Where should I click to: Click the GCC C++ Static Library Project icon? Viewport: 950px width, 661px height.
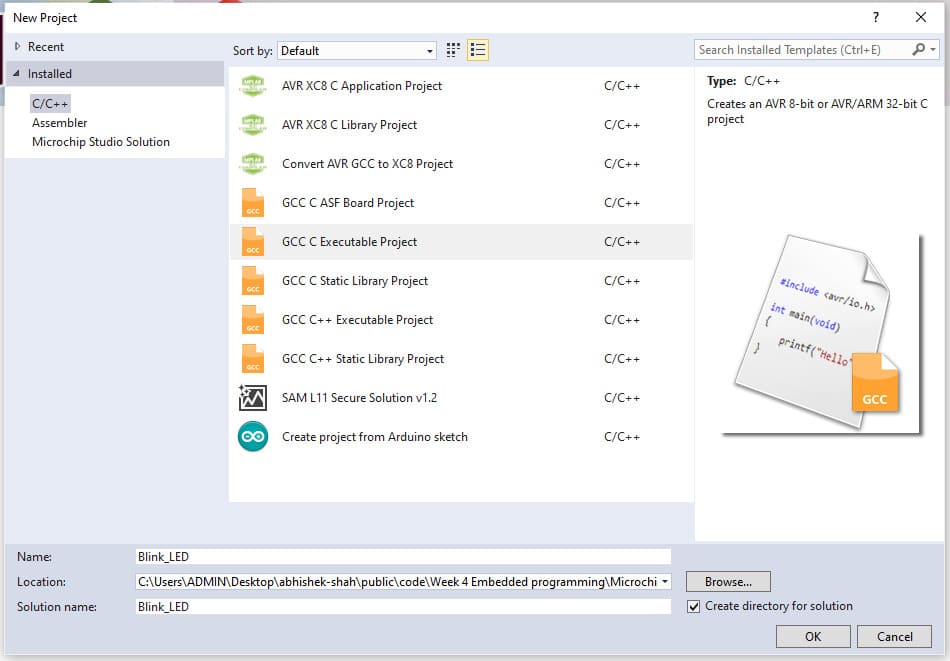253,359
